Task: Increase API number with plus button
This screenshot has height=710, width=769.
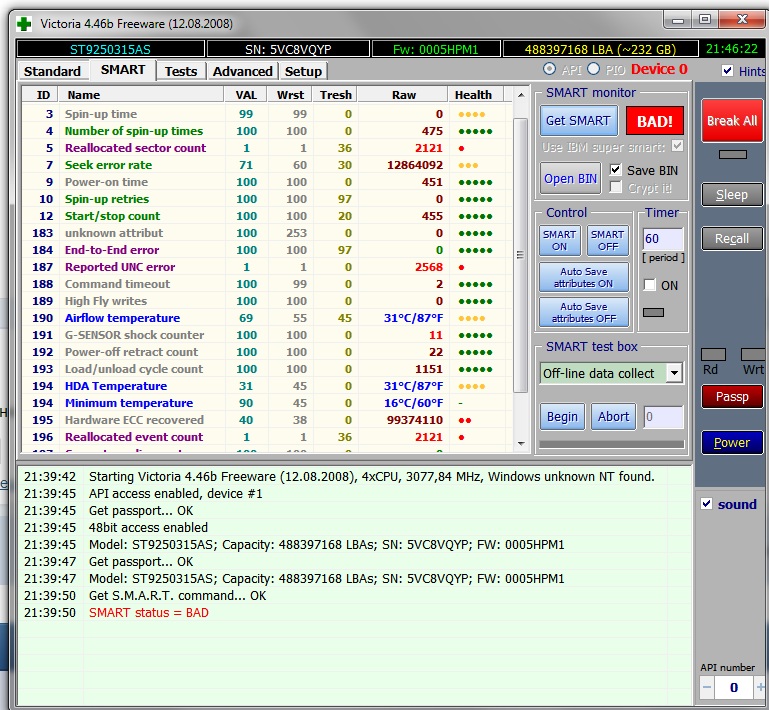Action: [x=760, y=687]
